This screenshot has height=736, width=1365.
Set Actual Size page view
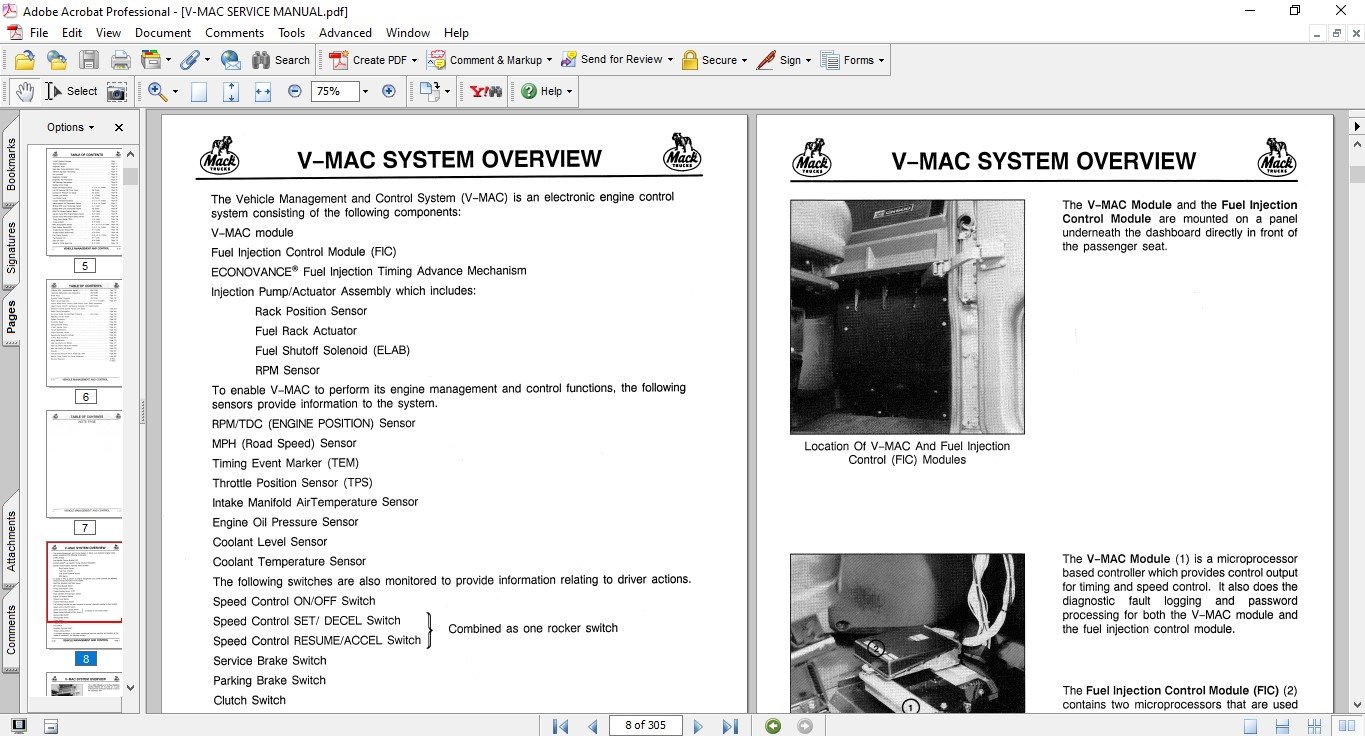pos(199,91)
